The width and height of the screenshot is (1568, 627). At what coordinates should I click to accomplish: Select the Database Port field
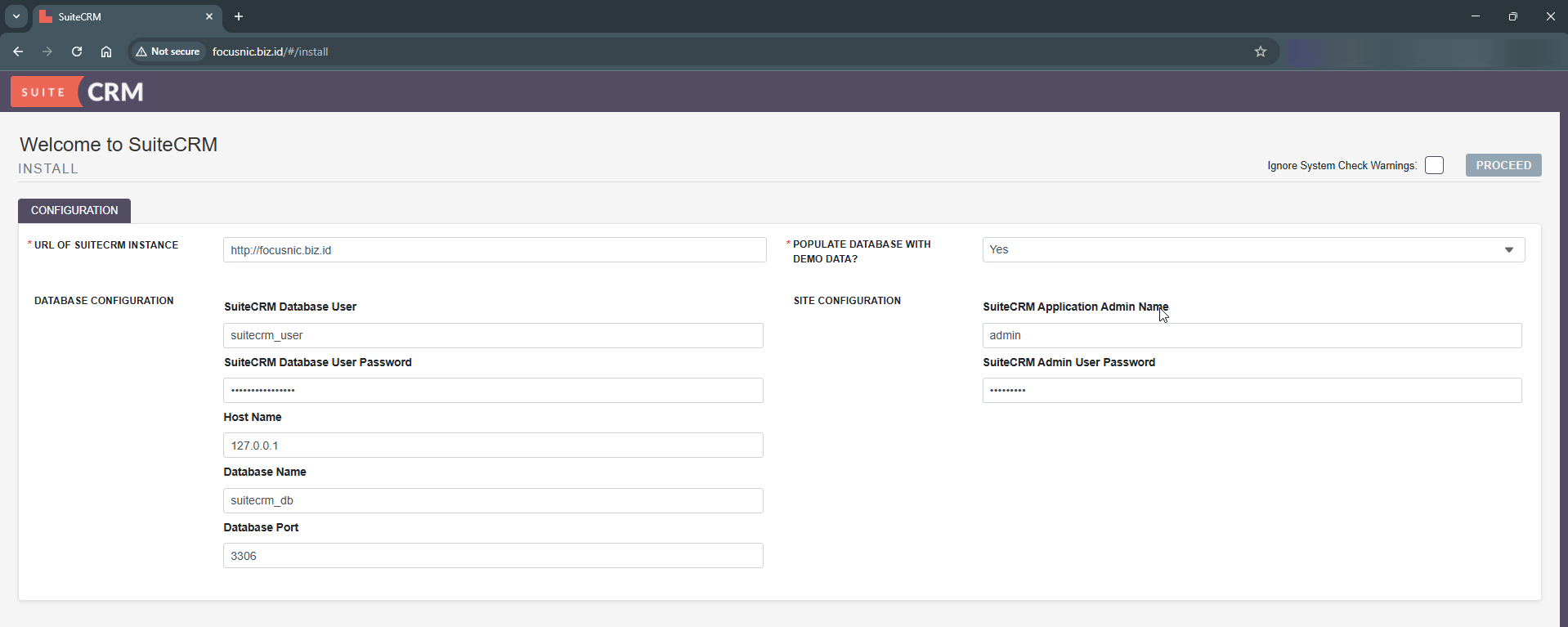coord(492,556)
